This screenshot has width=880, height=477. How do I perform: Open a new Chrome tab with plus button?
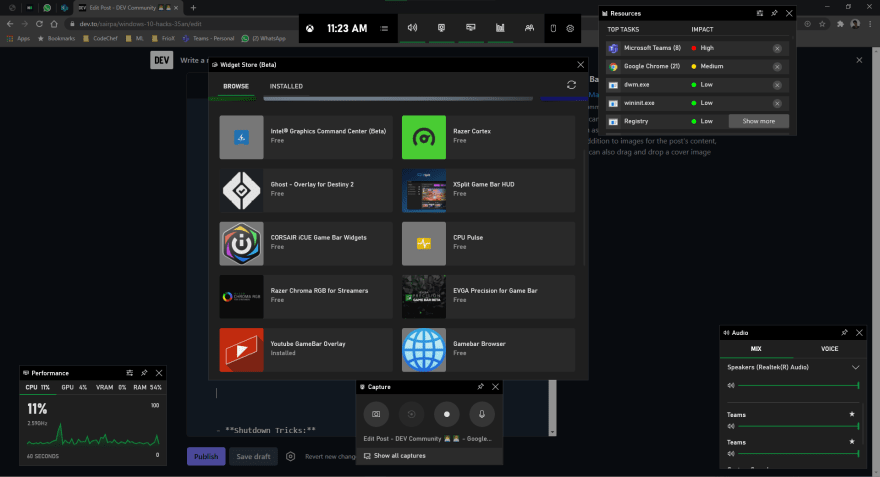coord(193,8)
